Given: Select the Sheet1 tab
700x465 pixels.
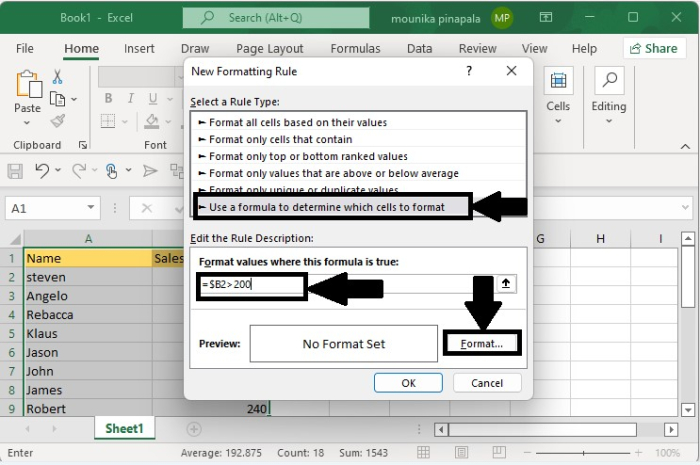Looking at the screenshot, I should (x=125, y=428).
